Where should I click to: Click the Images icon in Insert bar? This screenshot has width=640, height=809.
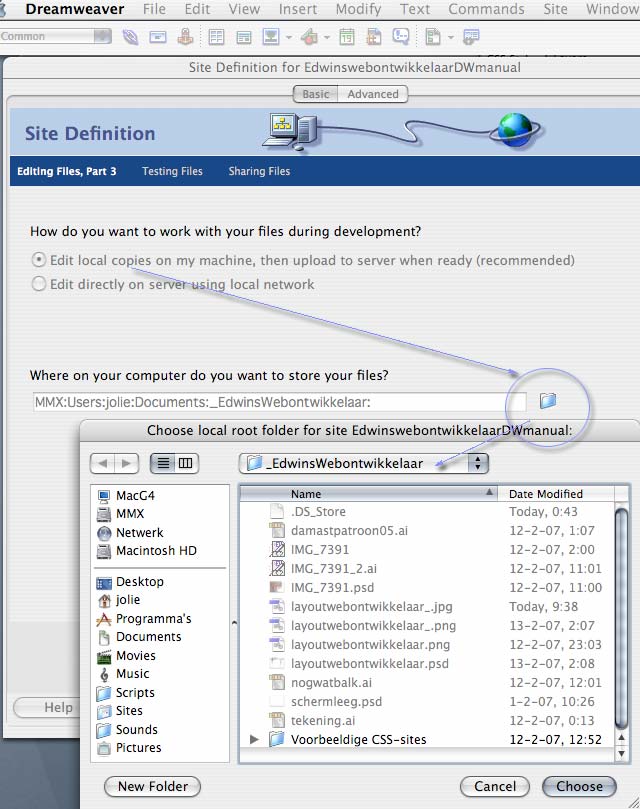[x=270, y=37]
